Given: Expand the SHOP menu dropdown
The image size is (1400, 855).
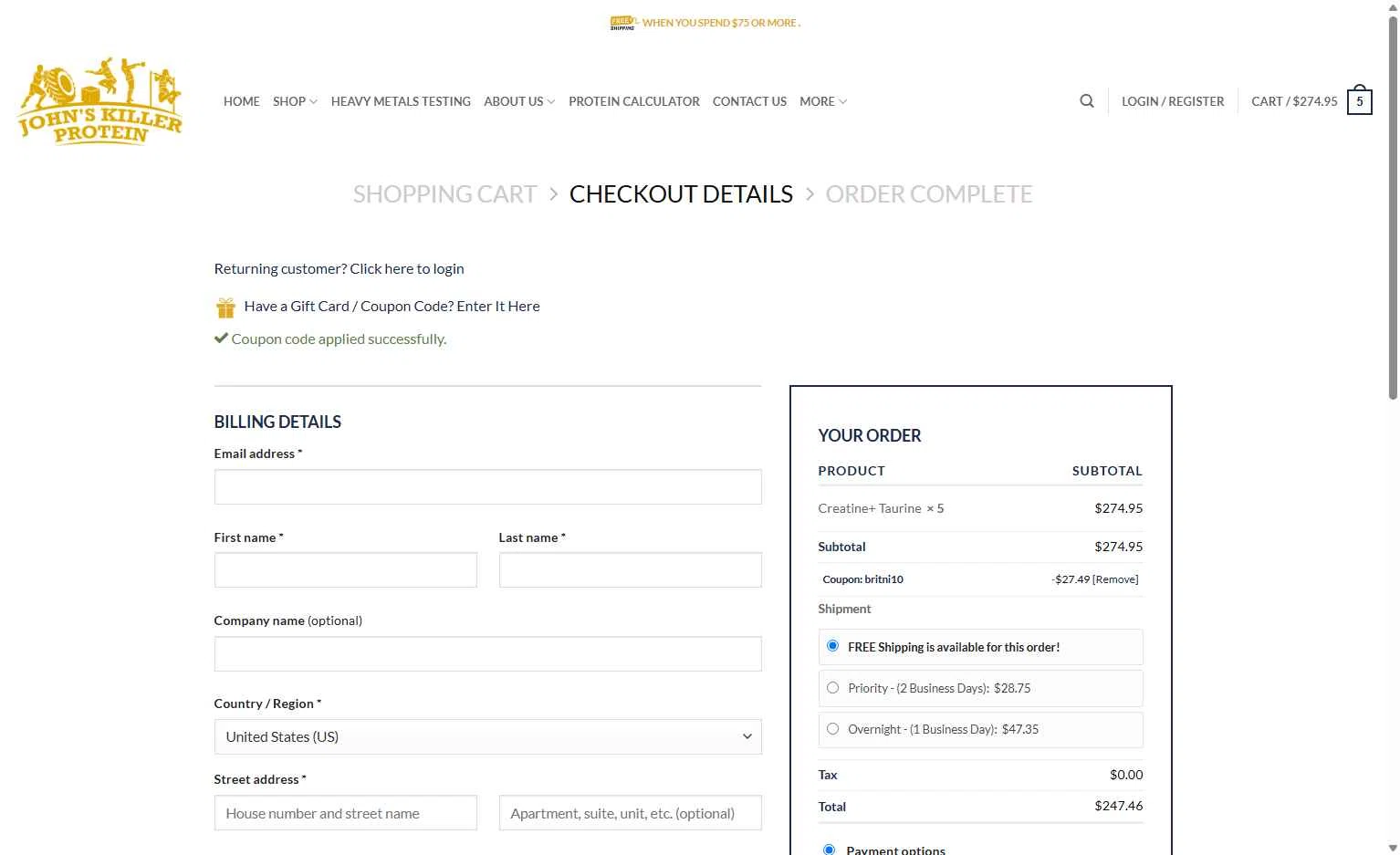Looking at the screenshot, I should coord(295,101).
